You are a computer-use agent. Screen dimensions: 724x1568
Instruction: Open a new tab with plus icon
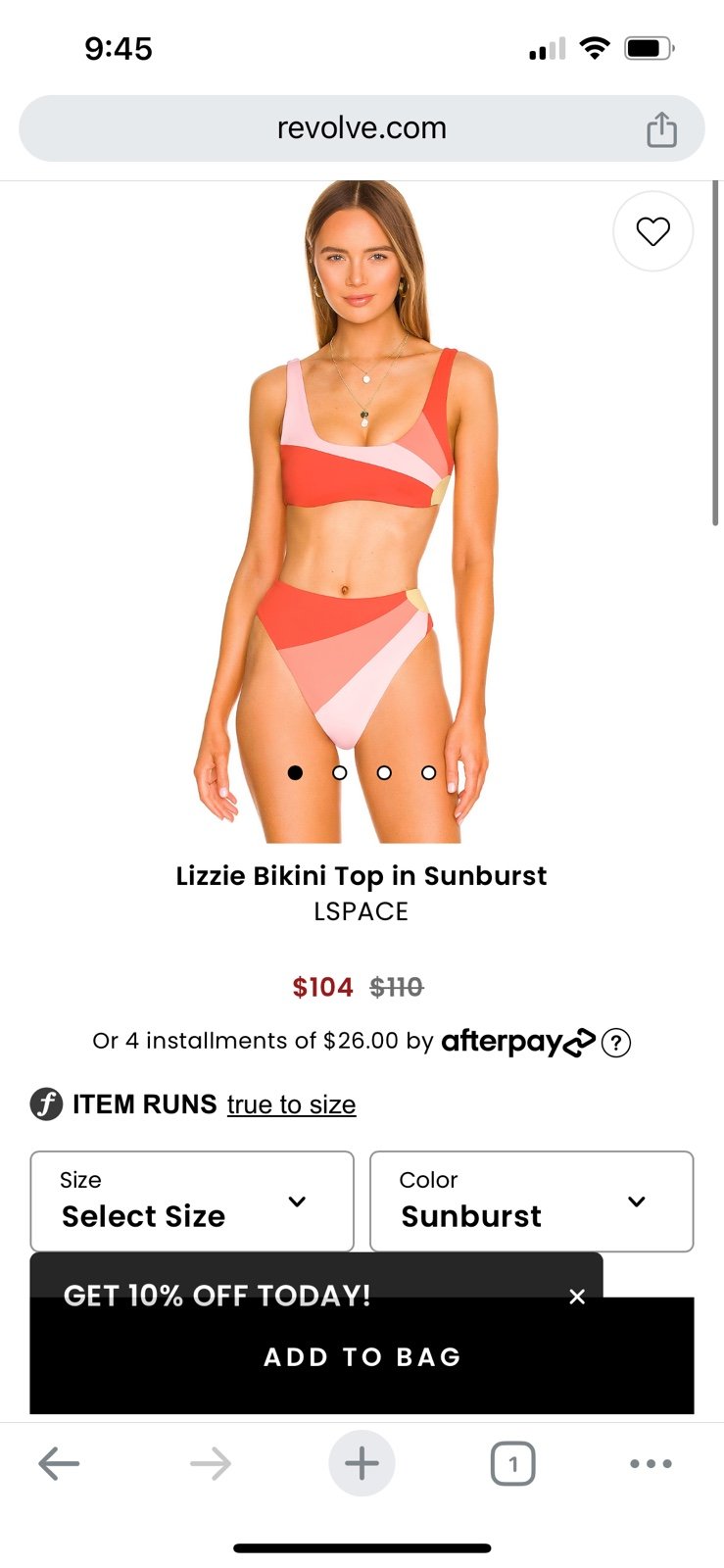362,1463
